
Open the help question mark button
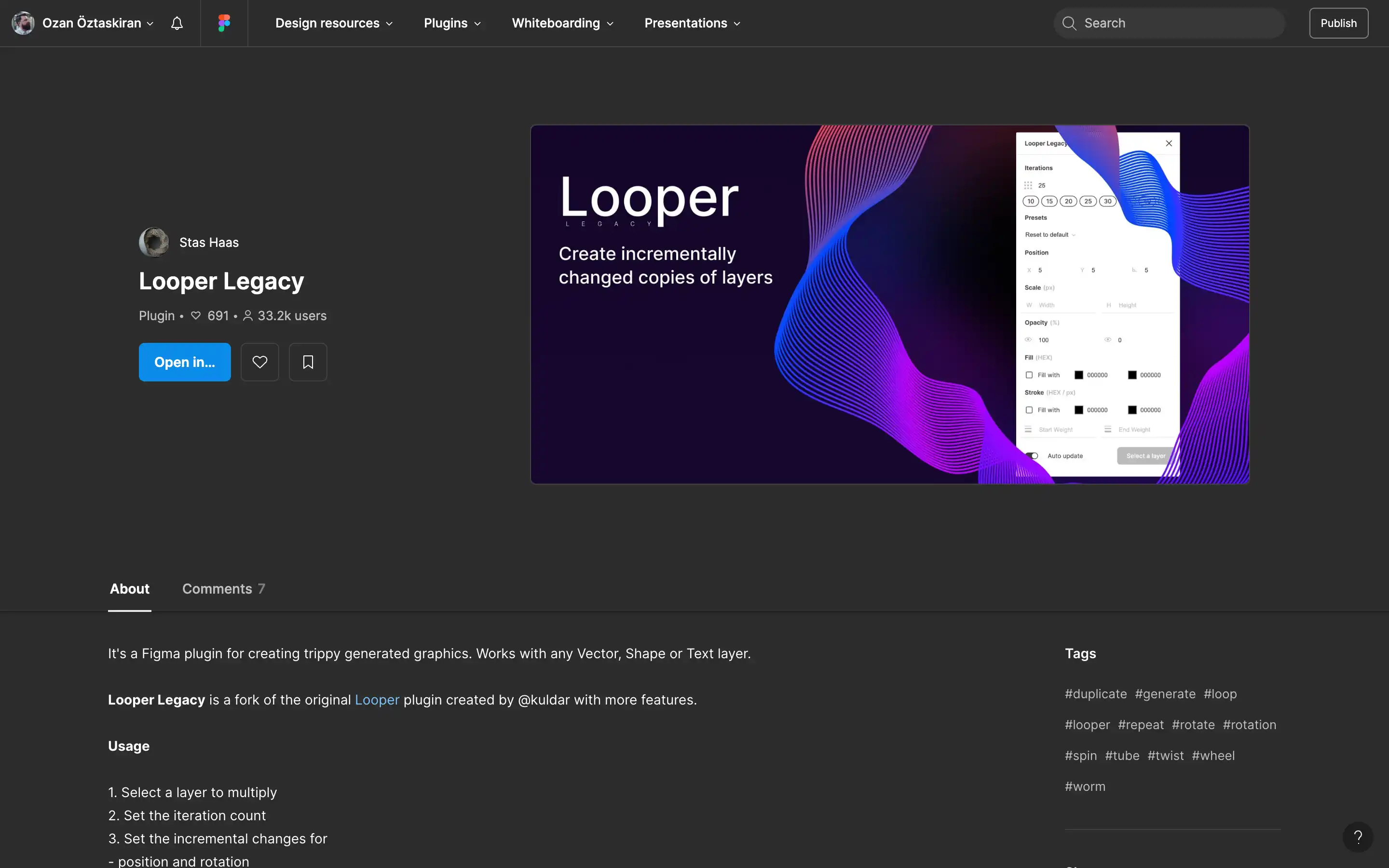(1358, 837)
